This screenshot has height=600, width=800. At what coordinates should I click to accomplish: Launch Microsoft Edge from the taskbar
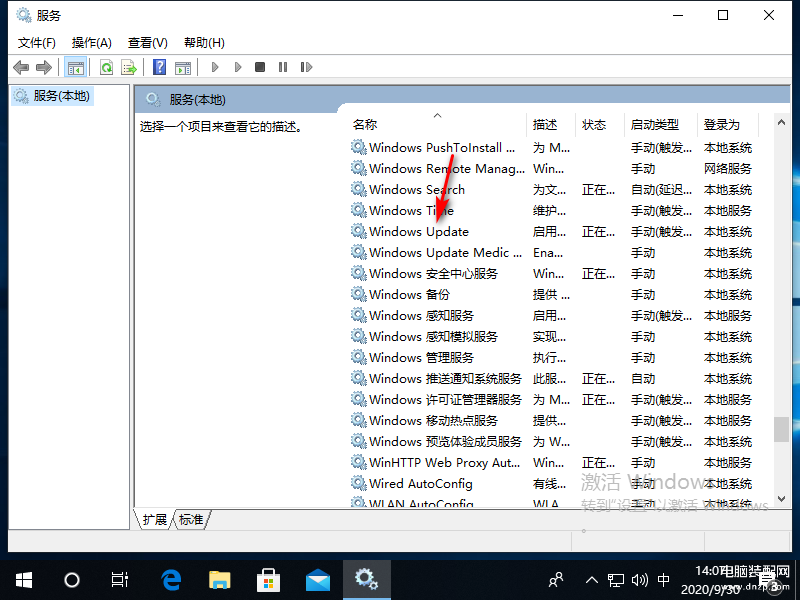pyautogui.click(x=171, y=580)
